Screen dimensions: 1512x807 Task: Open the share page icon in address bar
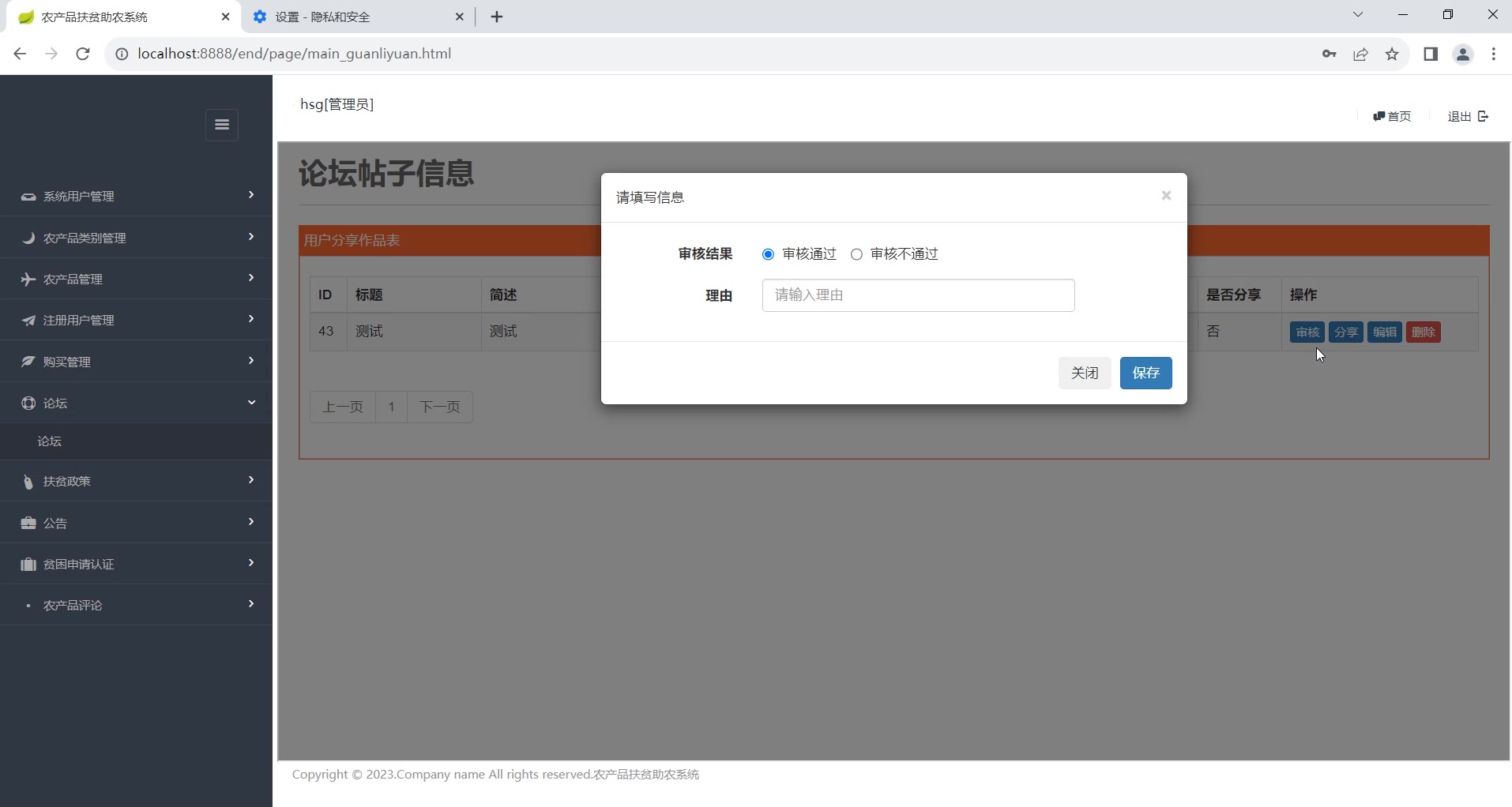tap(1360, 54)
